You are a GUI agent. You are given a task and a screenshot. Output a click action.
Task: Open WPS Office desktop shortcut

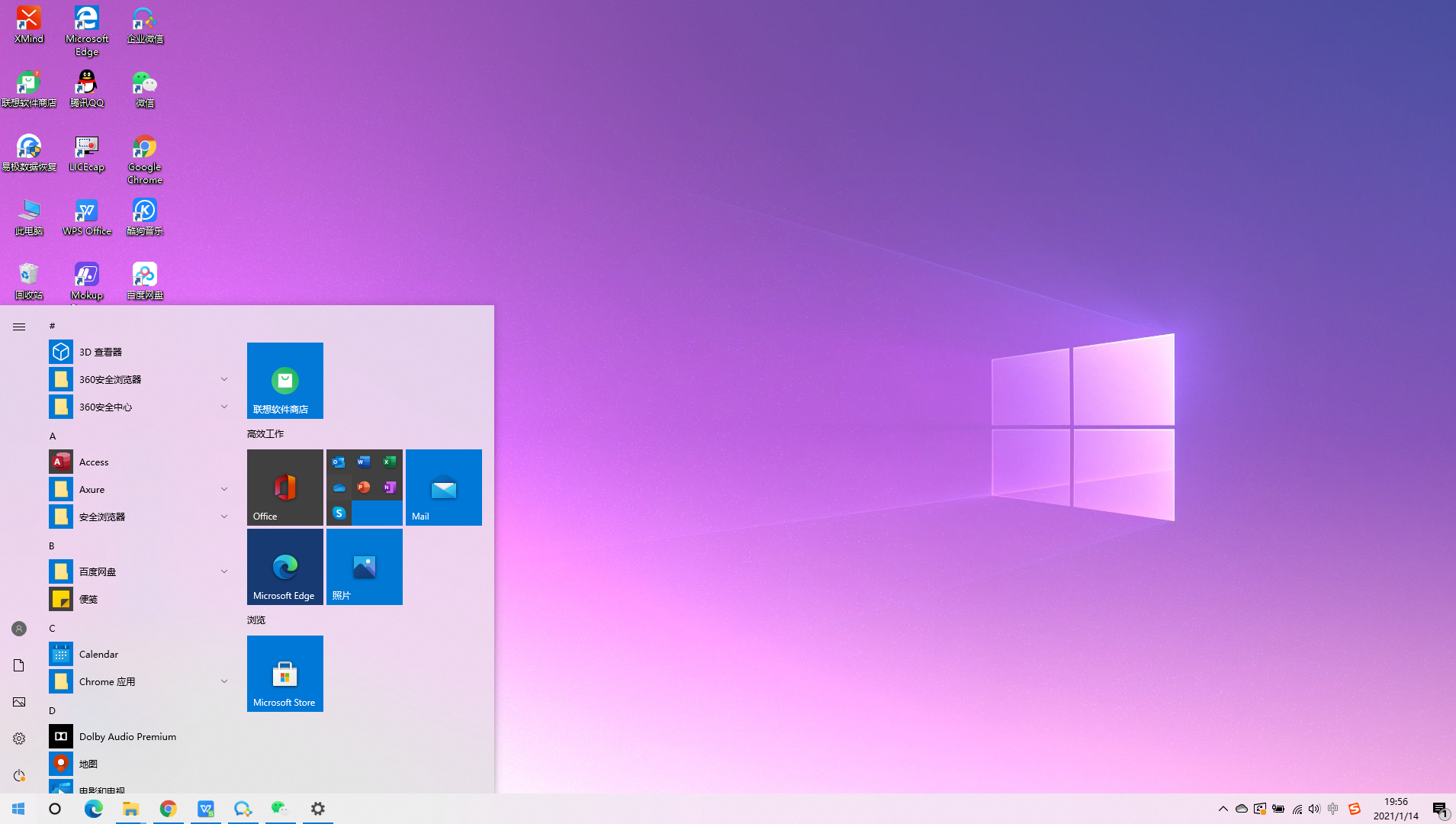(87, 217)
